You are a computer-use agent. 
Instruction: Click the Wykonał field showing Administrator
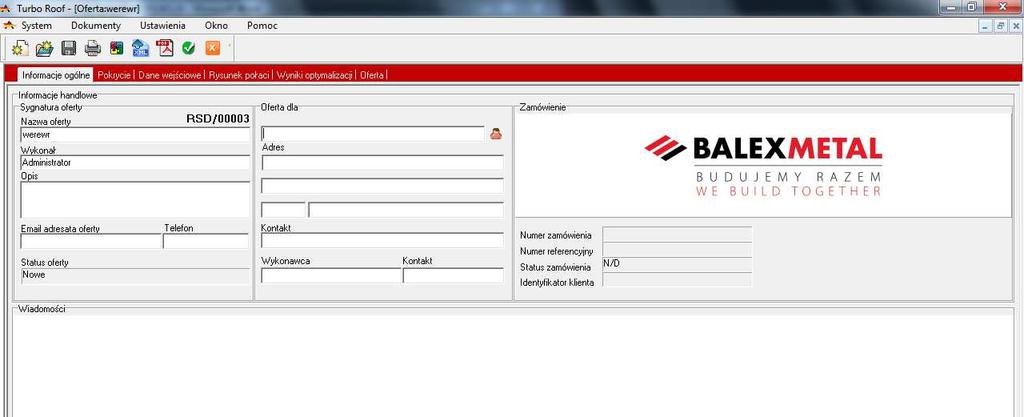135,162
